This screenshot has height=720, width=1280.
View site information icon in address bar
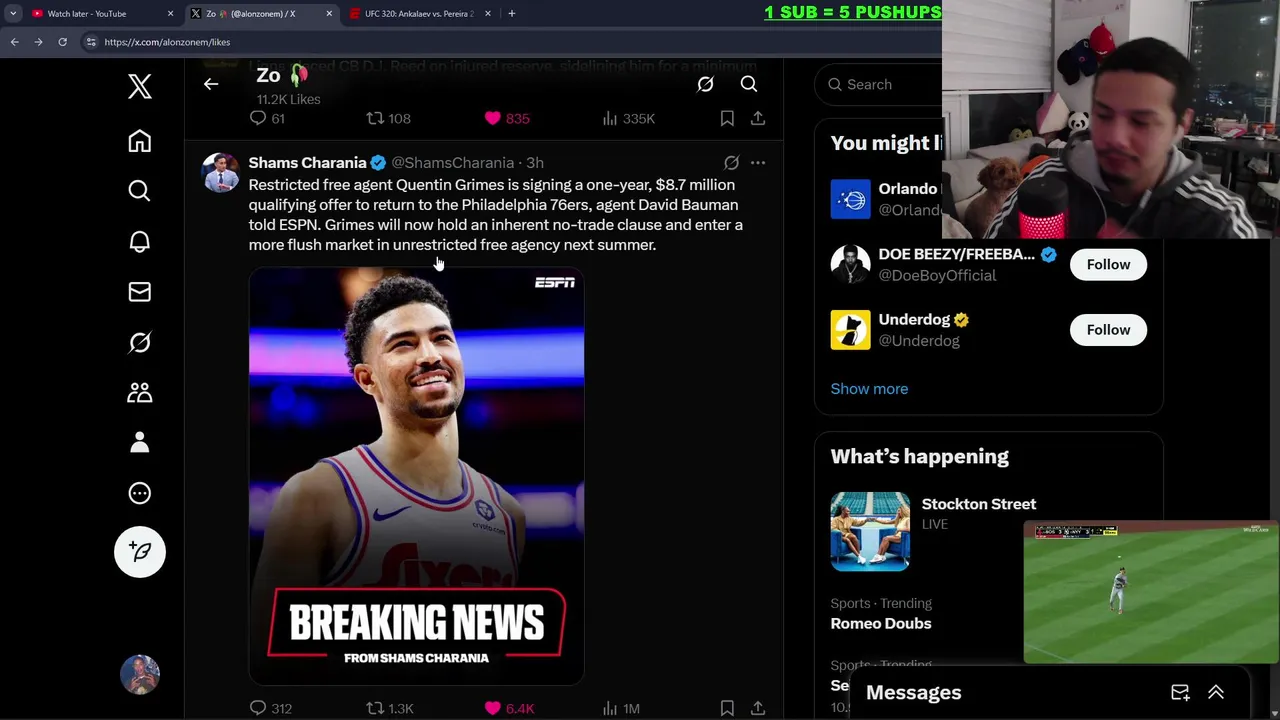coord(91,42)
